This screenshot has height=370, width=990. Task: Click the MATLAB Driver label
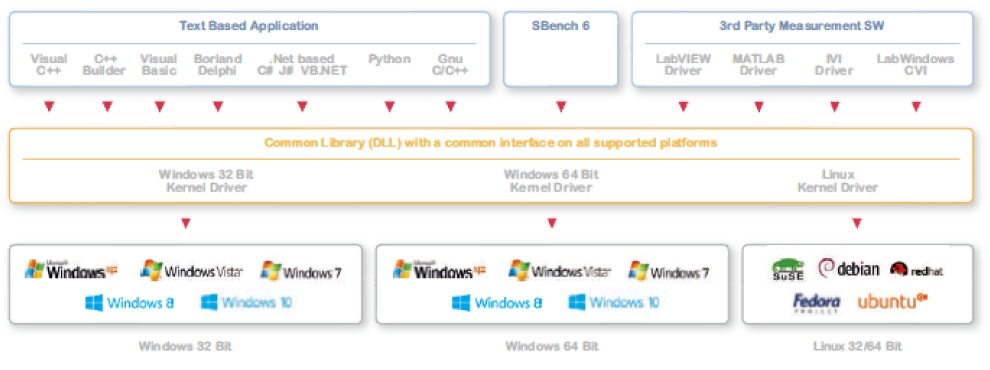point(758,64)
